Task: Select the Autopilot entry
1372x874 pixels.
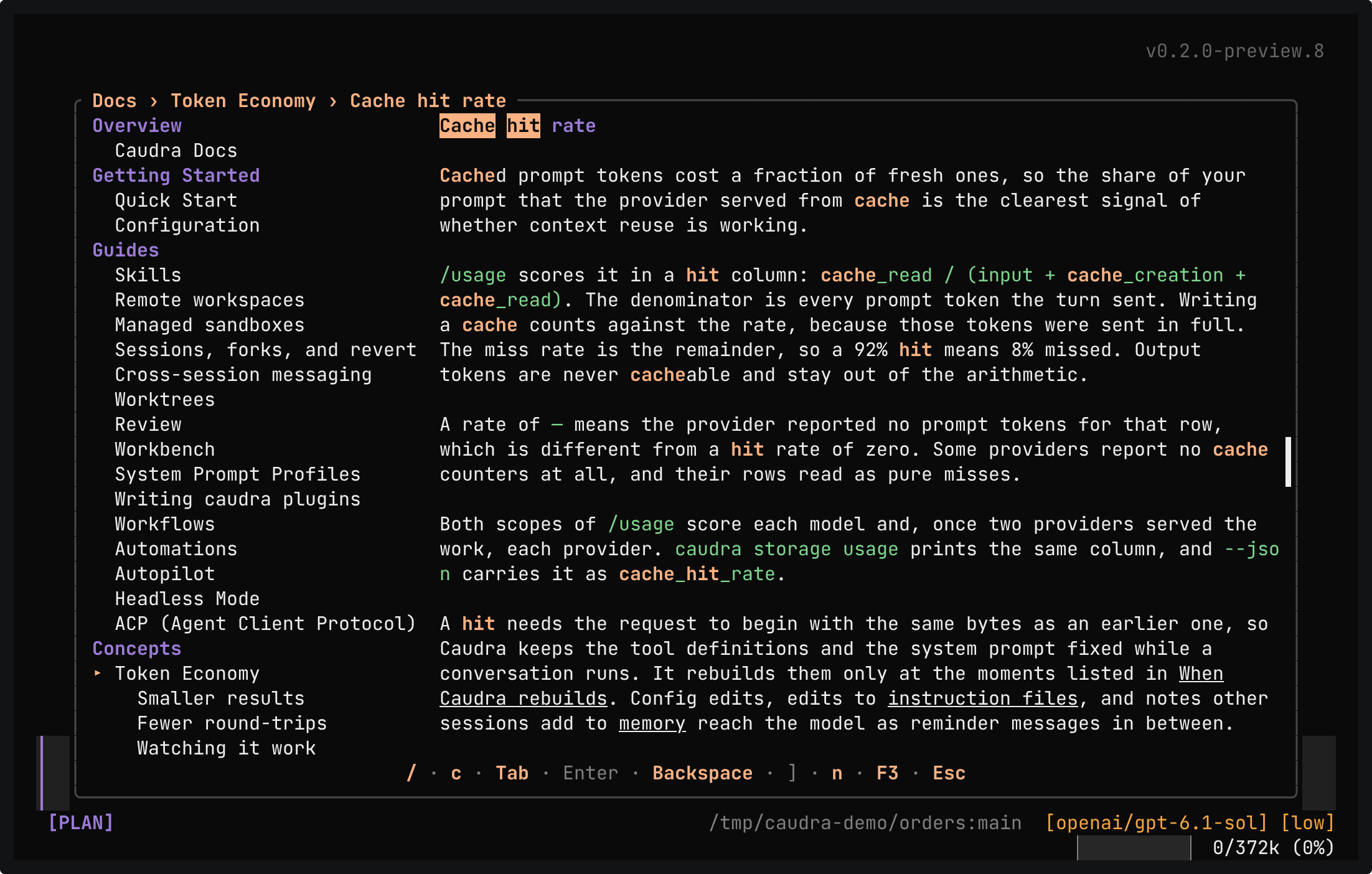Action: pos(165,574)
